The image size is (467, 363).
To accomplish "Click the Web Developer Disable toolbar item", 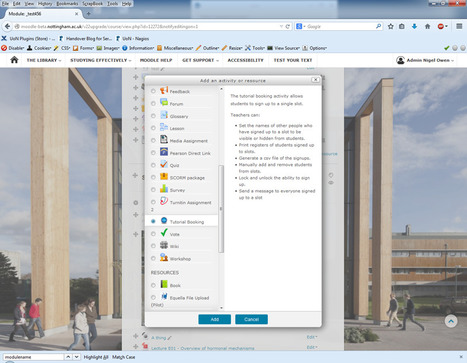I will (13, 48).
